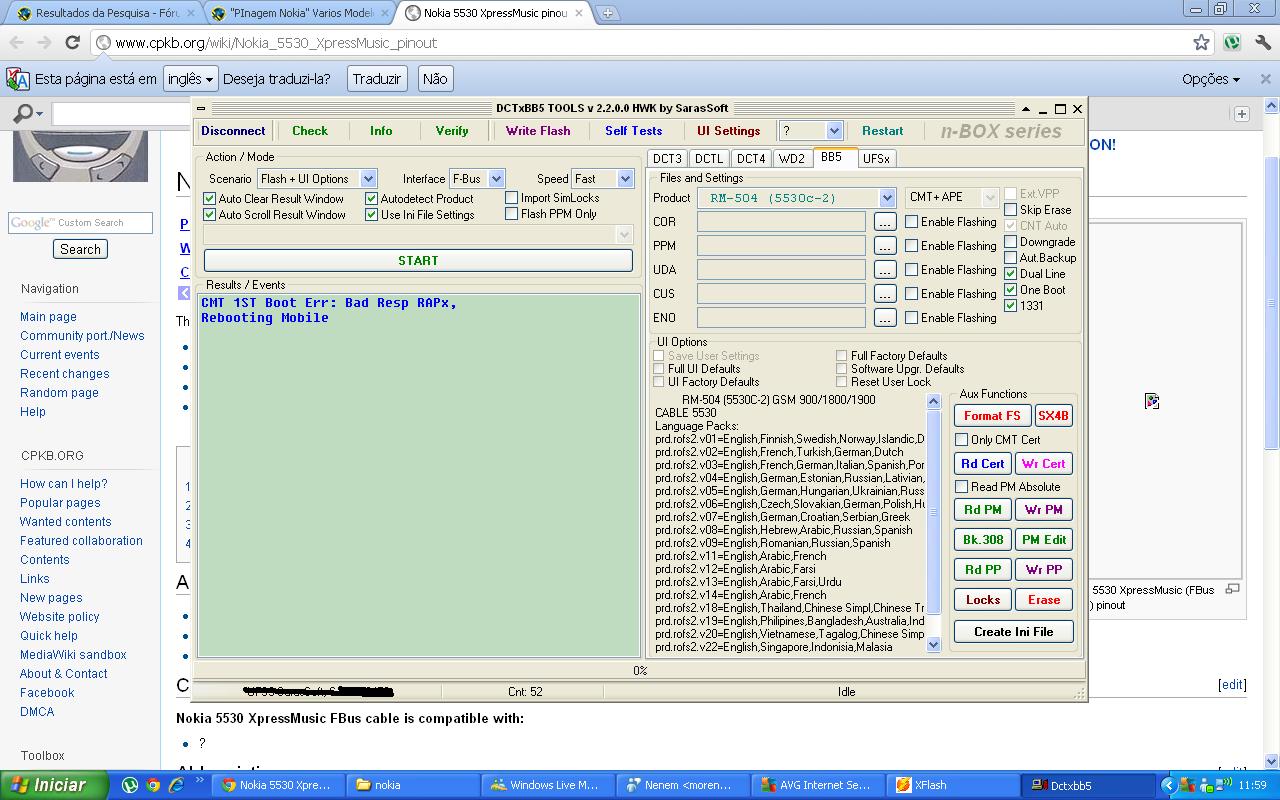The width and height of the screenshot is (1280, 800).
Task: Switch to the DCT4 tab
Action: (x=751, y=158)
